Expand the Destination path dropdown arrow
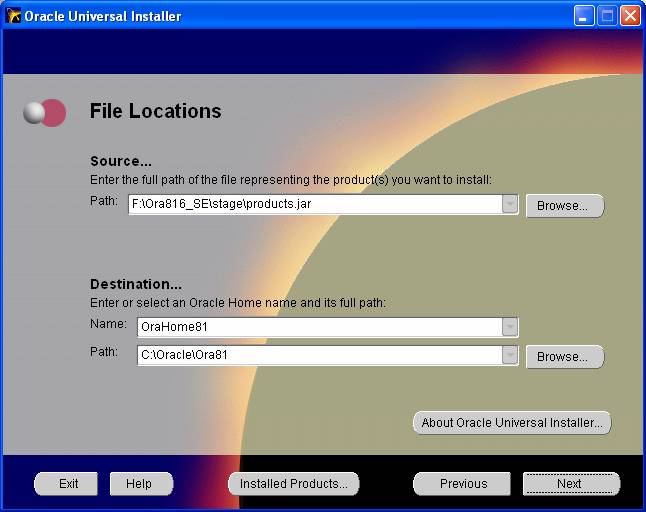Screen dimensions: 646x512 point(510,355)
